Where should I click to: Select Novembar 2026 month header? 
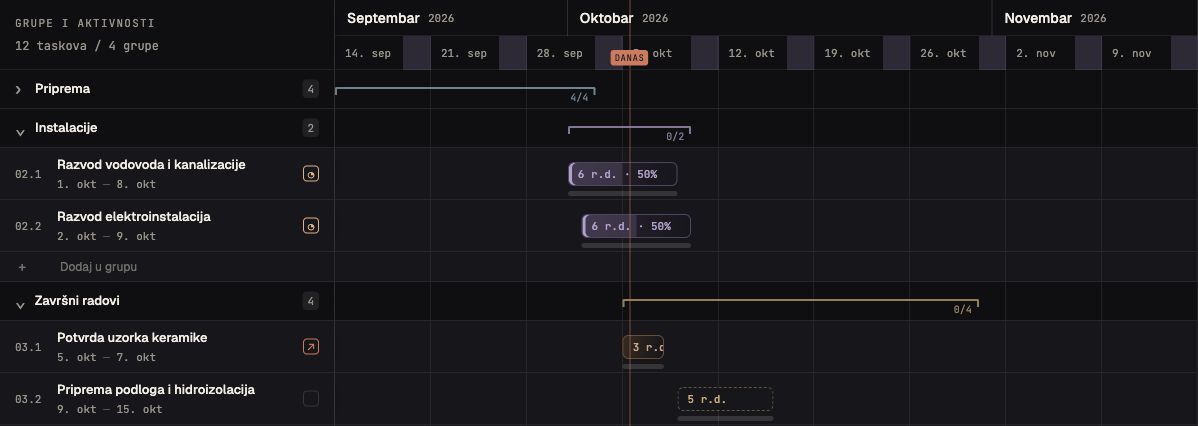[1055, 18]
